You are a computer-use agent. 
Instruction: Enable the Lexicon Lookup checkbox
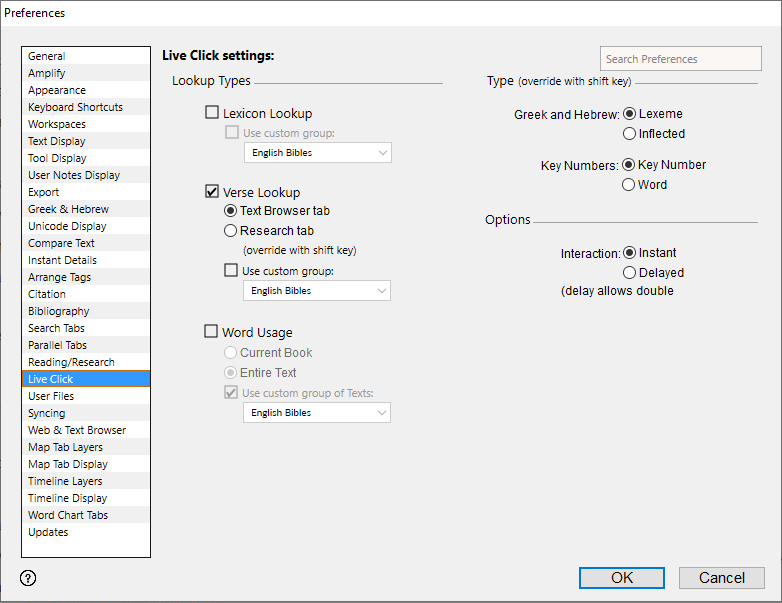point(212,113)
